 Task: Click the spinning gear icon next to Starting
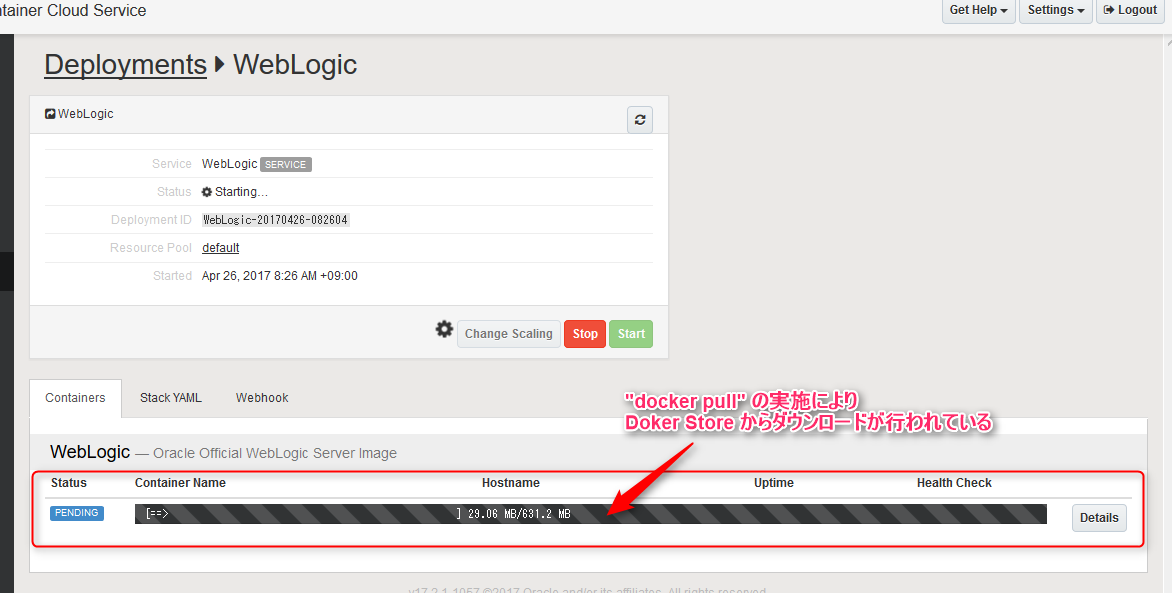coord(207,192)
